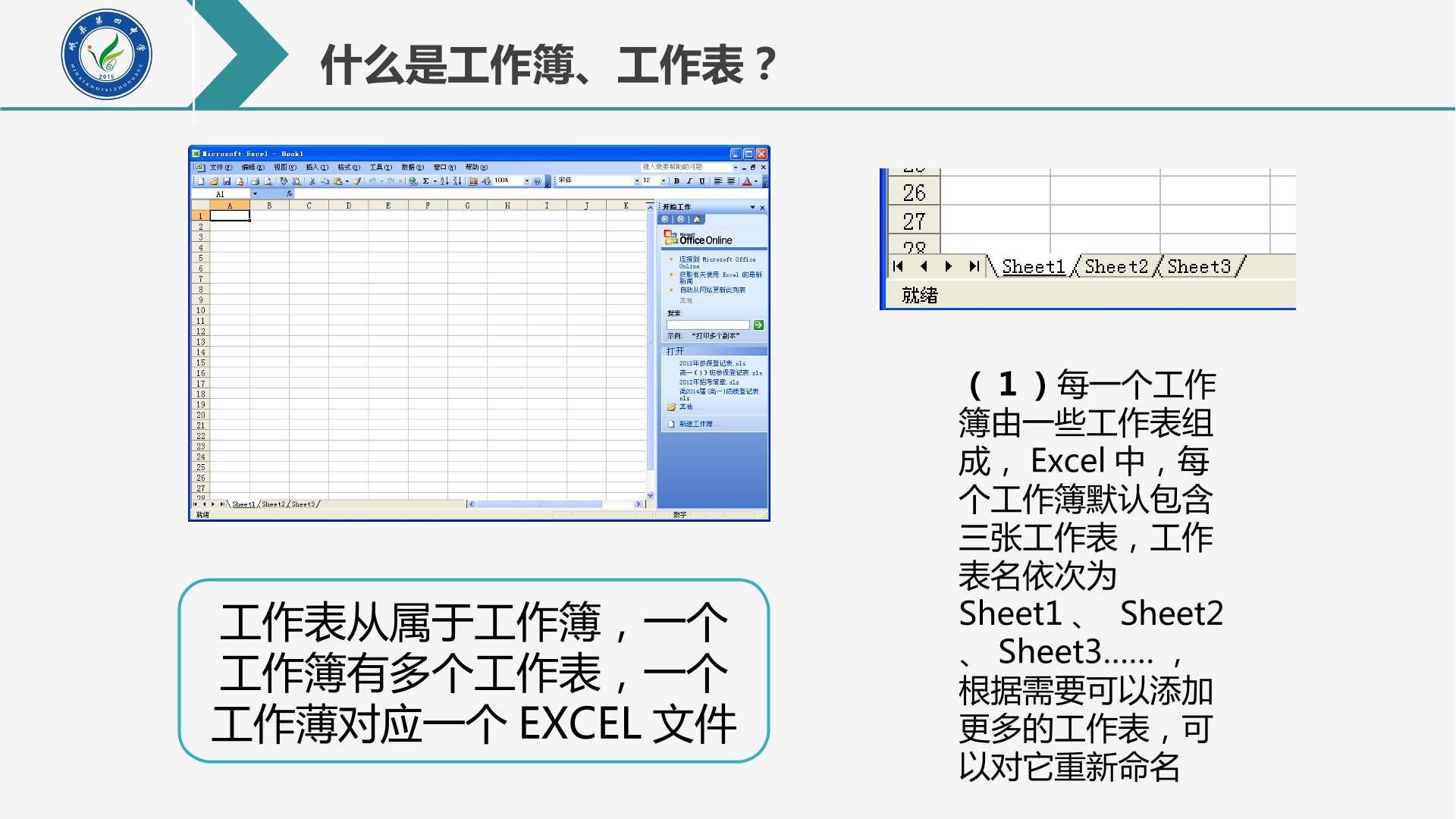
Task: Open the zoom 100% dropdown
Action: [527, 181]
